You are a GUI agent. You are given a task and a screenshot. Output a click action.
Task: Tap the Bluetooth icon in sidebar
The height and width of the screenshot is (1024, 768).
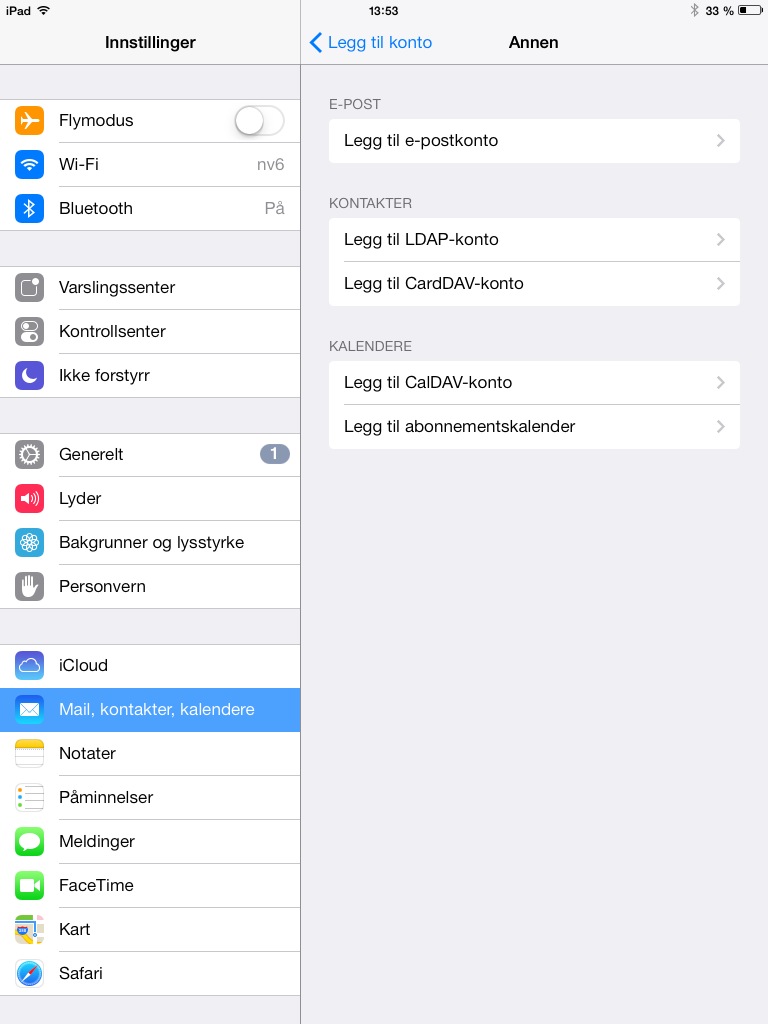pyautogui.click(x=29, y=208)
